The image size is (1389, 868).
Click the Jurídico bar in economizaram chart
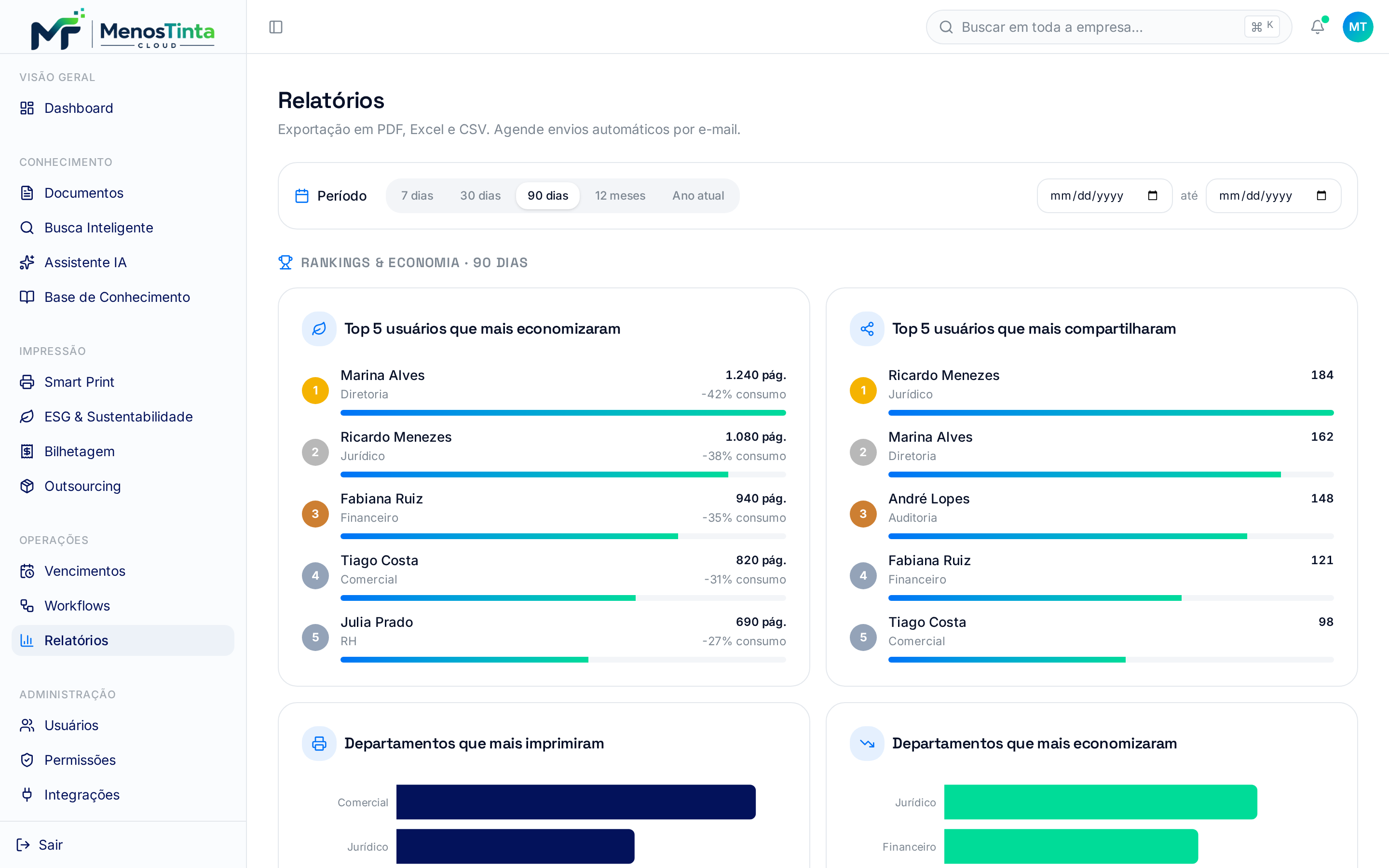tap(1100, 802)
